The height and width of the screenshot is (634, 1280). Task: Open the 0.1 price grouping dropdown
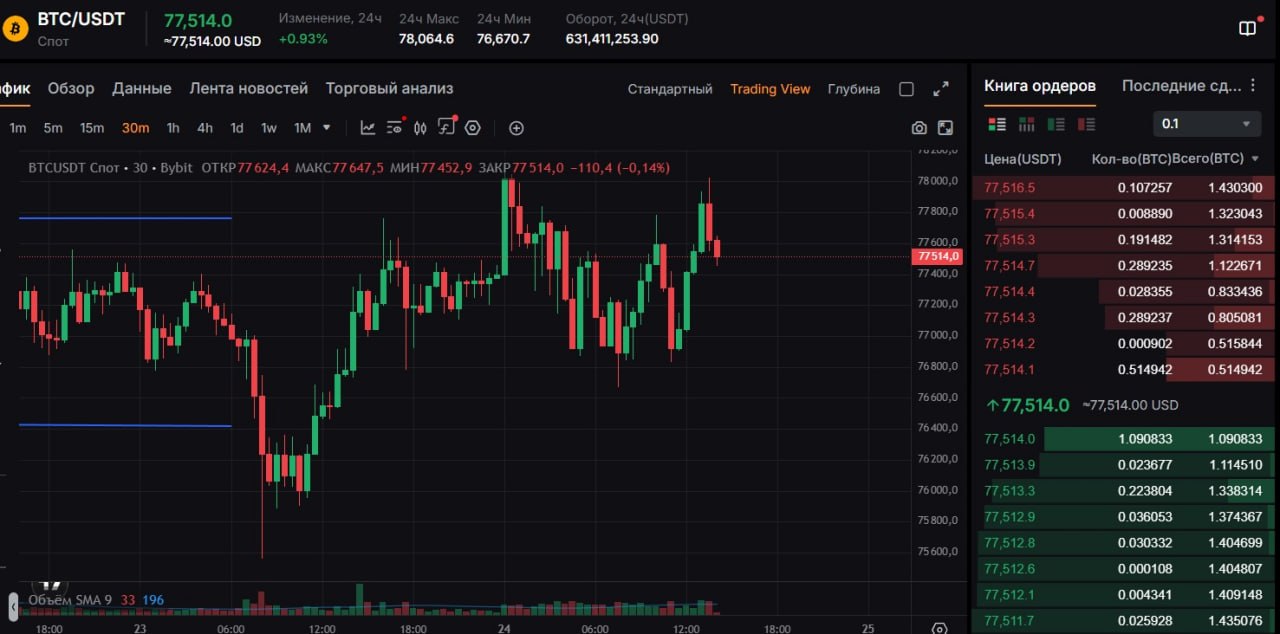(1205, 124)
